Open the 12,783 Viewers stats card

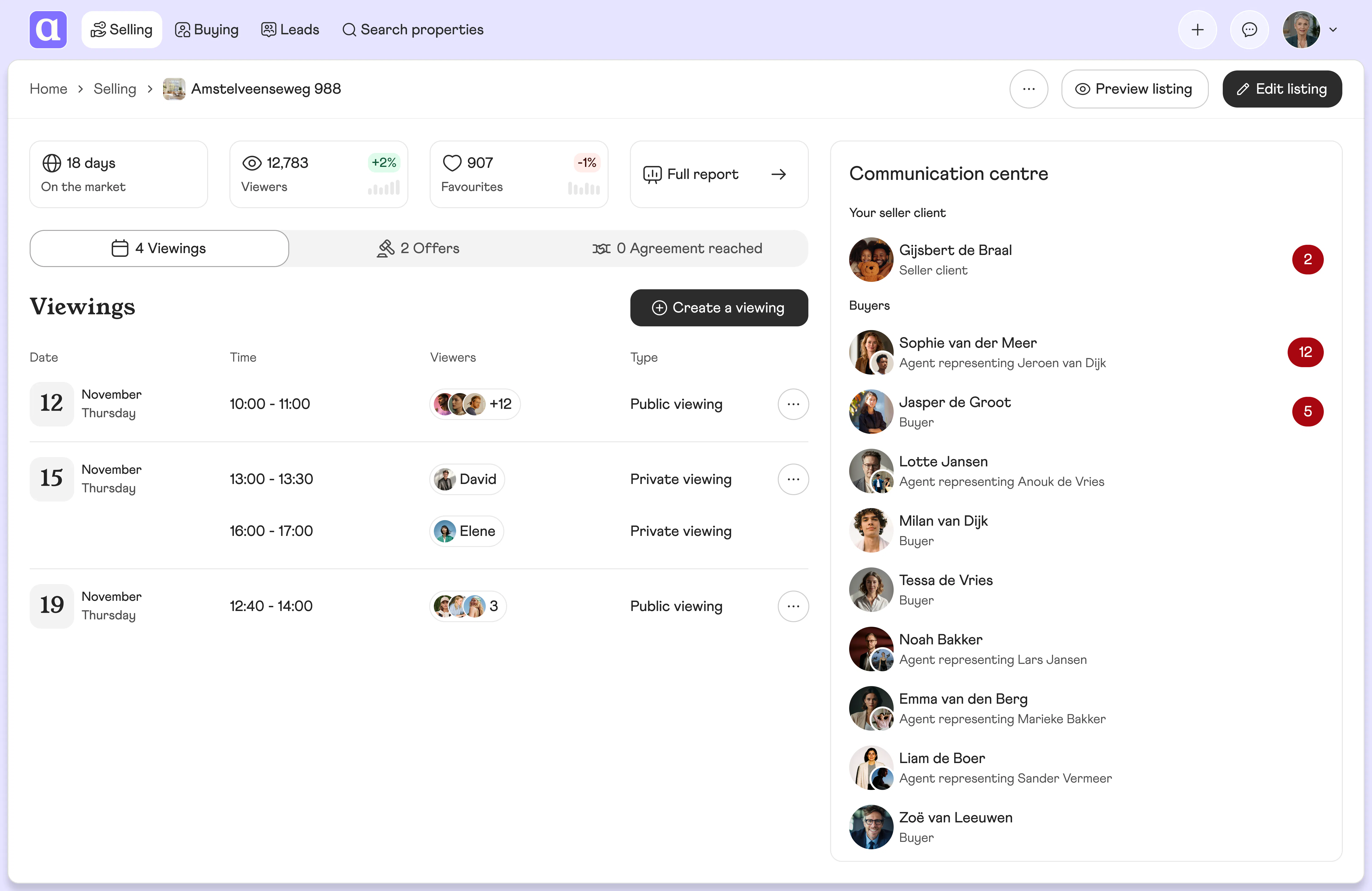tap(319, 174)
